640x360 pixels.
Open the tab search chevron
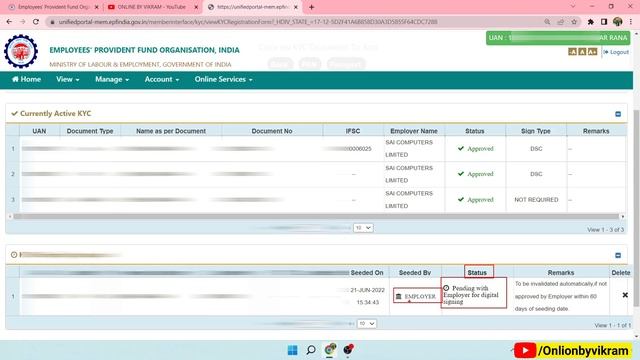coord(573,7)
